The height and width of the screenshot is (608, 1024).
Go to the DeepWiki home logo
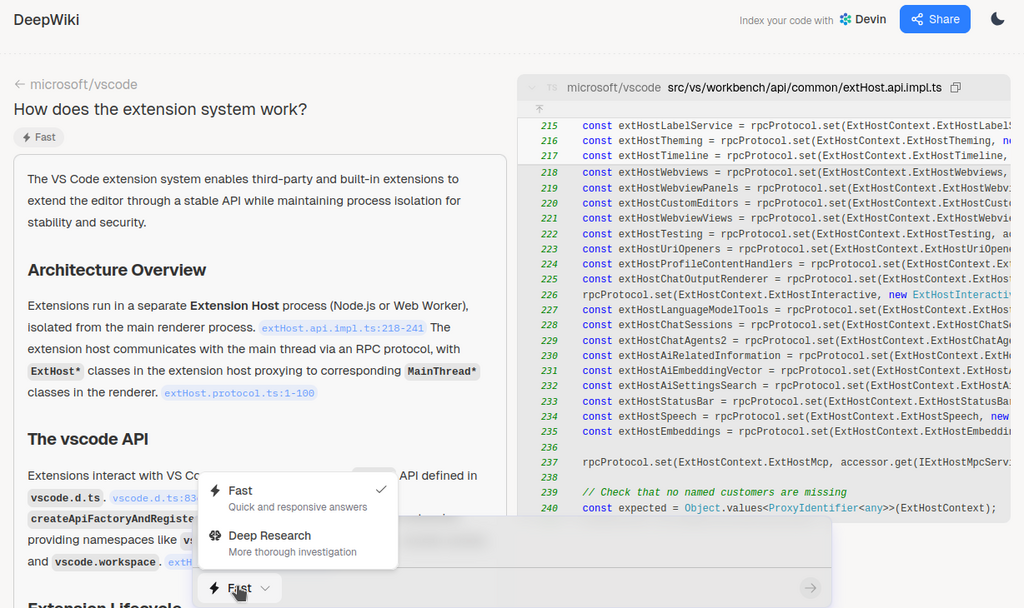pyautogui.click(x=46, y=20)
